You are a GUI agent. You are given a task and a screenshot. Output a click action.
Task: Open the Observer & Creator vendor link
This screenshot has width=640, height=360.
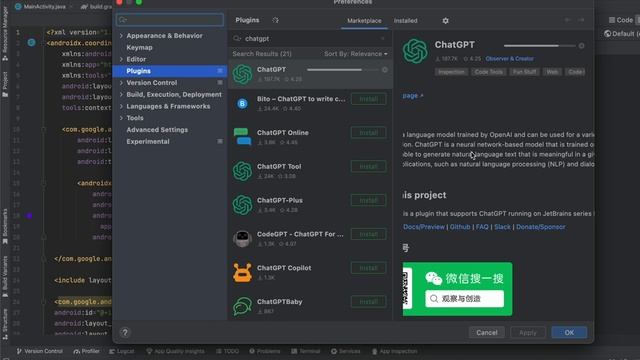[509, 59]
